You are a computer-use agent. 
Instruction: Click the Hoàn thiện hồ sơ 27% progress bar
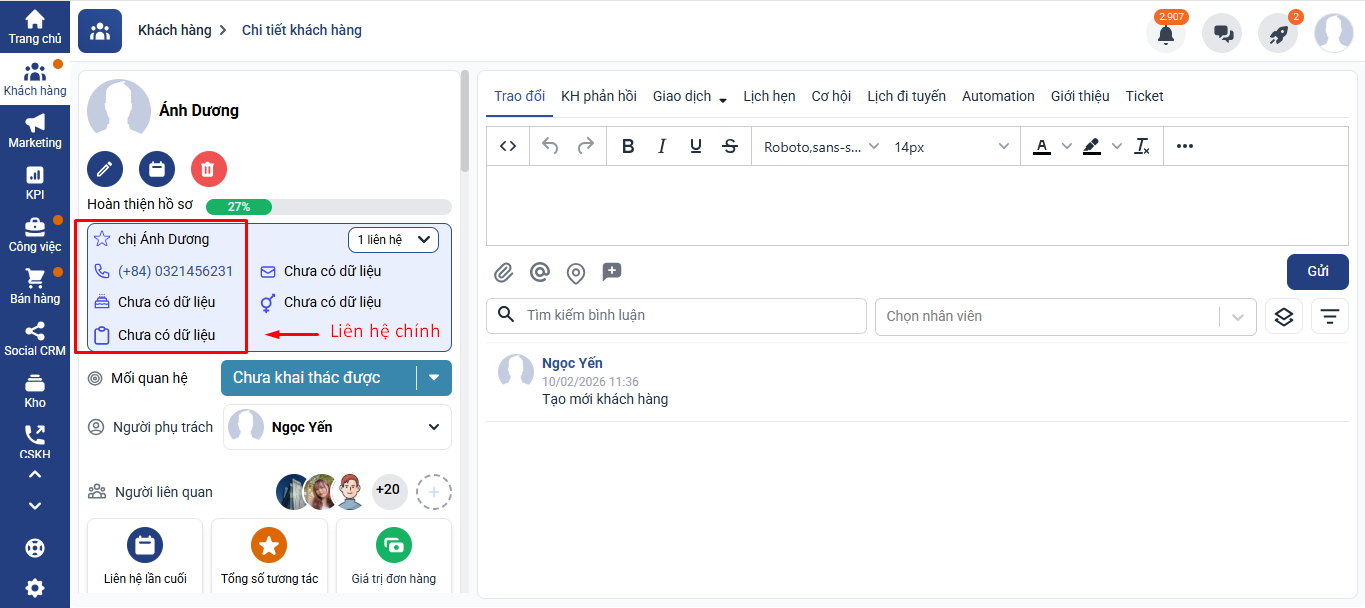(328, 207)
